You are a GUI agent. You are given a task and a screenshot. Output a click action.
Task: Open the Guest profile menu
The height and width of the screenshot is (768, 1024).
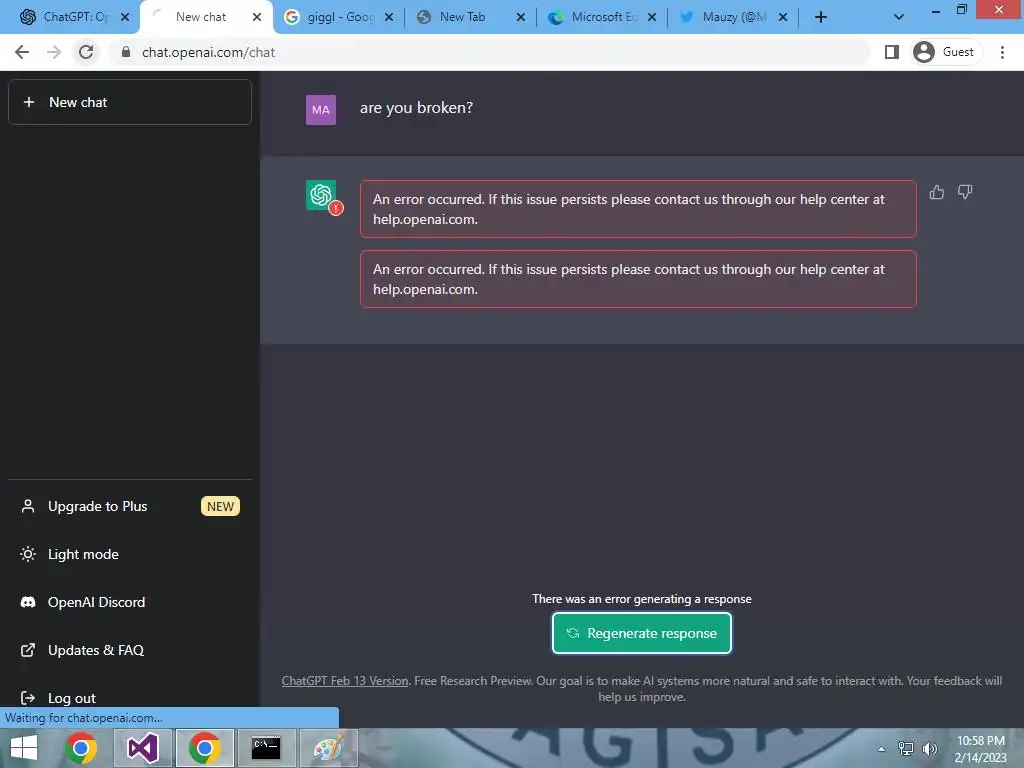(x=947, y=52)
